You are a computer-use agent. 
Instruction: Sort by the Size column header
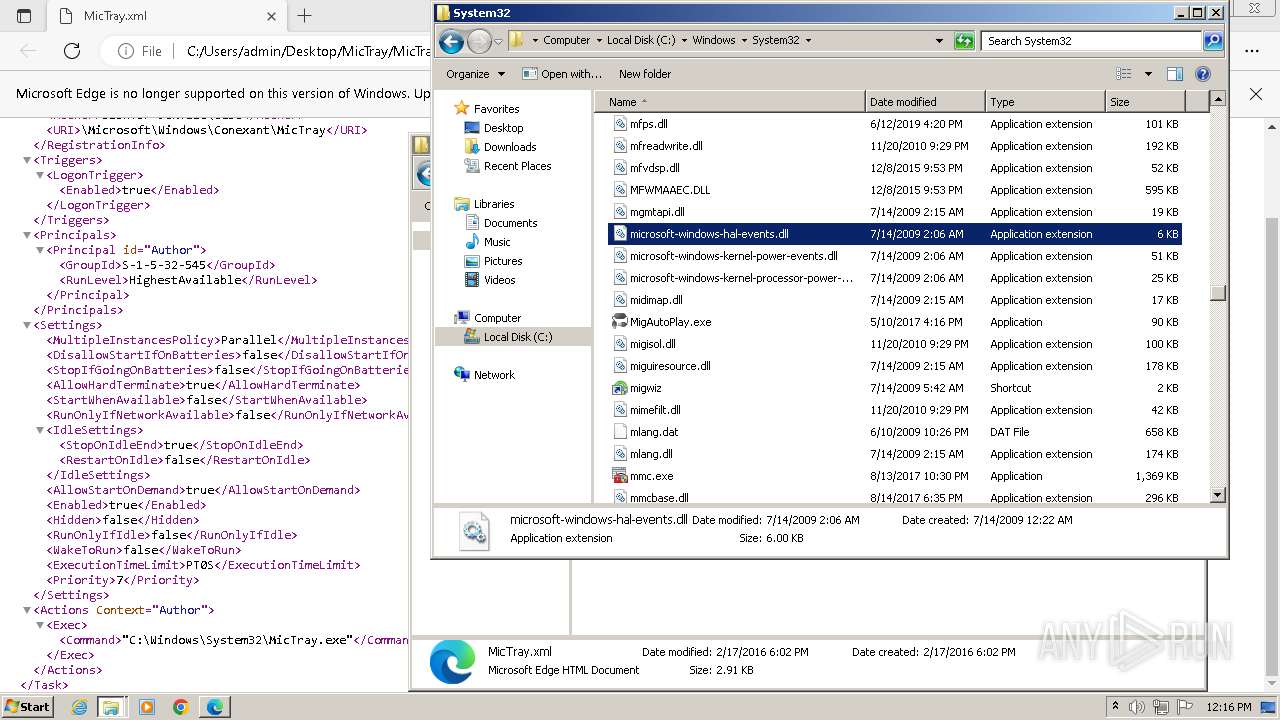pos(1145,102)
